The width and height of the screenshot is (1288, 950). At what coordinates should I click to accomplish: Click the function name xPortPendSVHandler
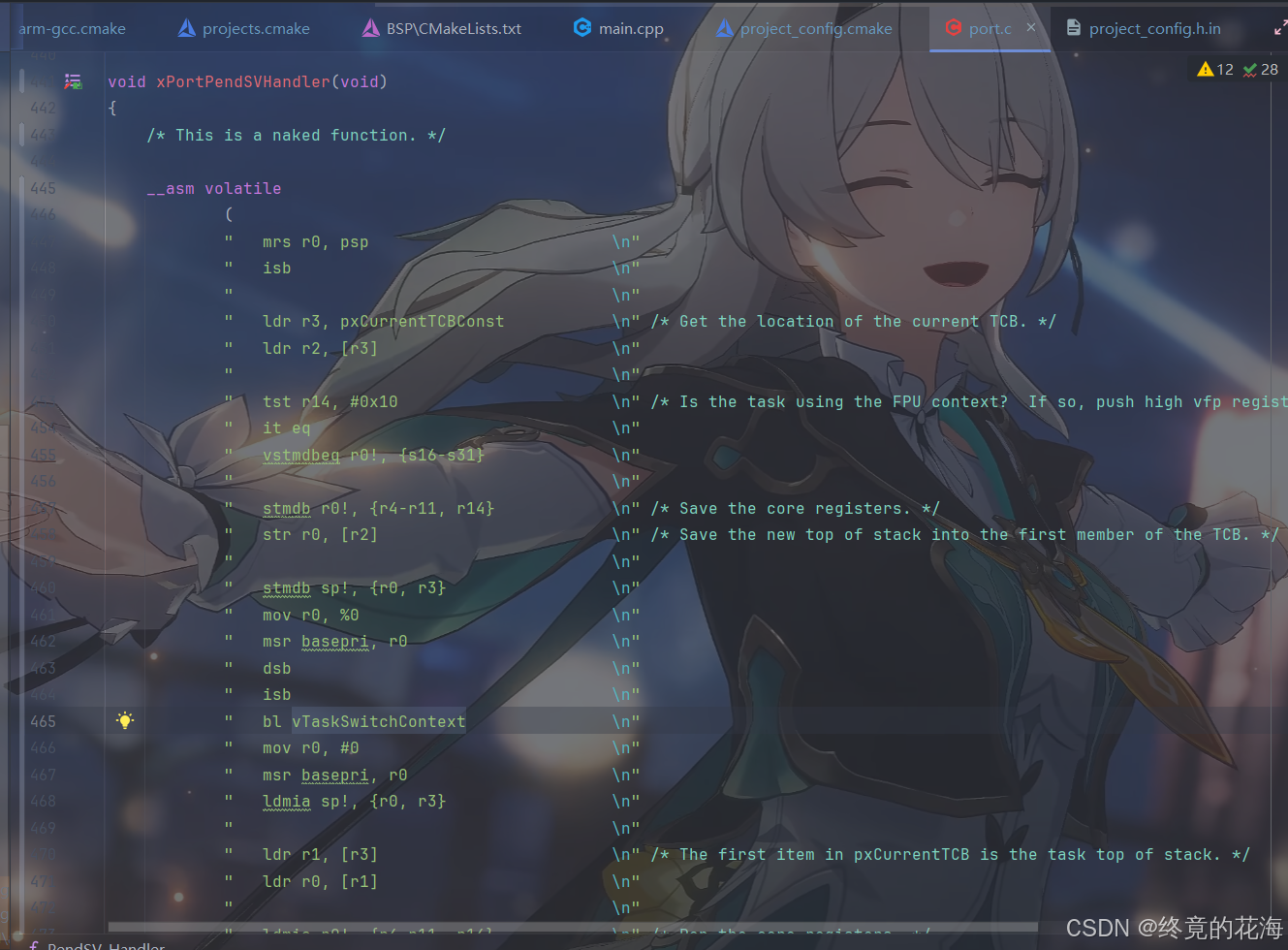coord(243,81)
